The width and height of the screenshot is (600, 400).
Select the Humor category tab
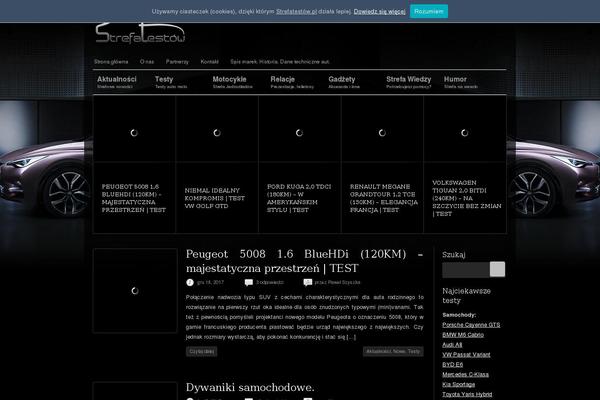pos(461,82)
